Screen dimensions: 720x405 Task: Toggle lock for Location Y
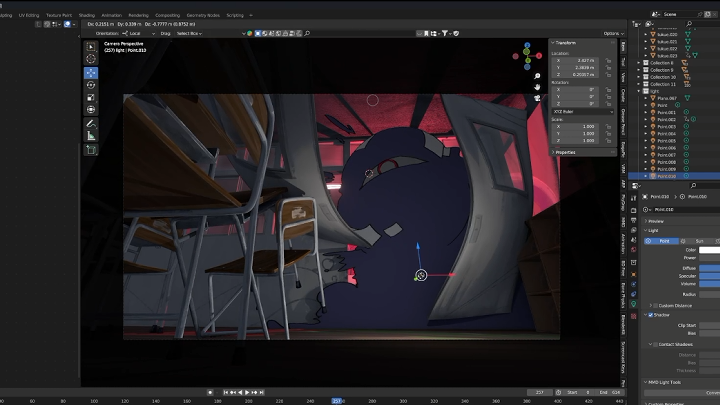coord(608,68)
